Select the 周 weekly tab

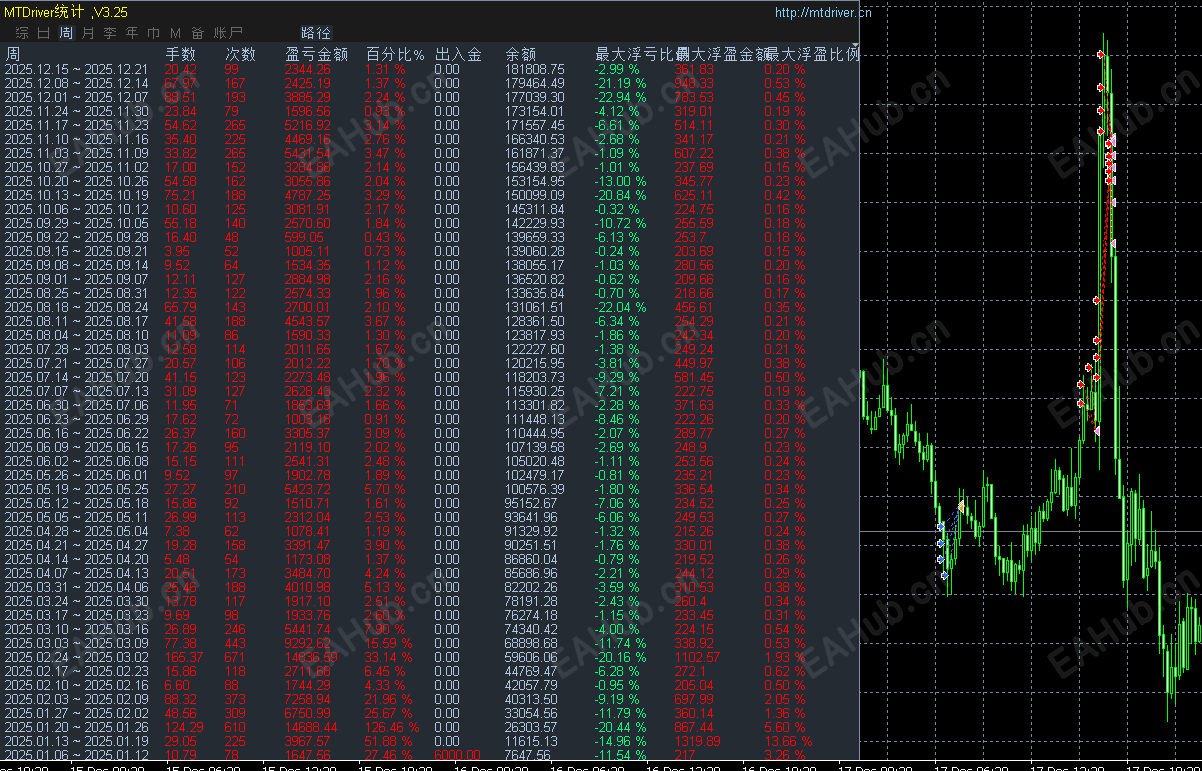coord(66,33)
